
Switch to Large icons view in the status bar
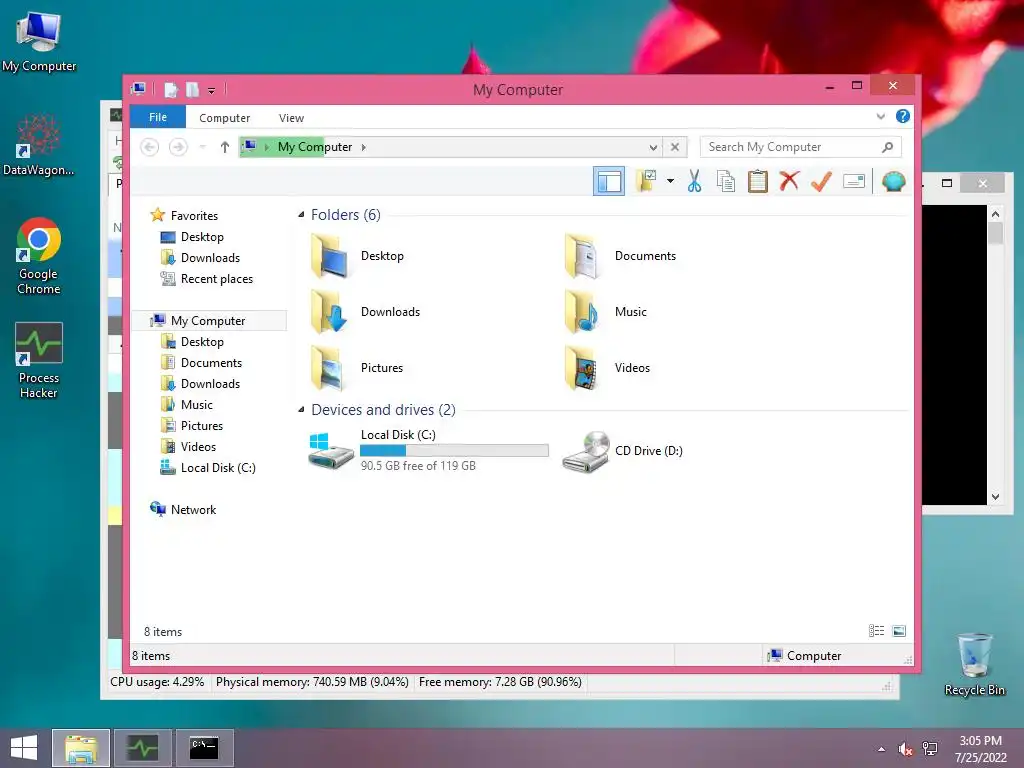[899, 631]
